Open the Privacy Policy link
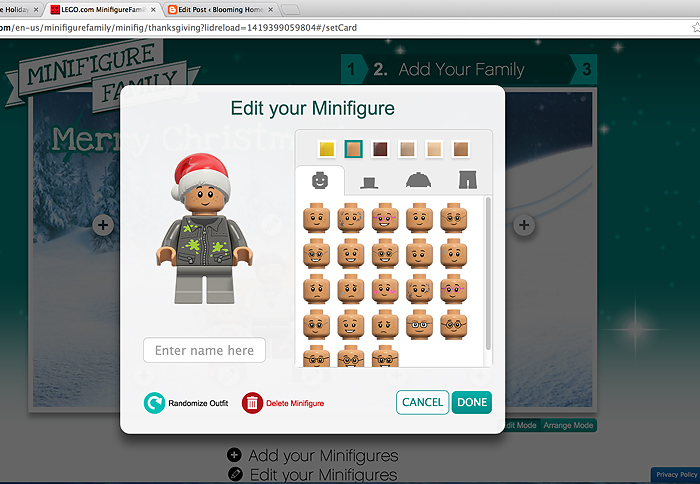 pyautogui.click(x=676, y=475)
